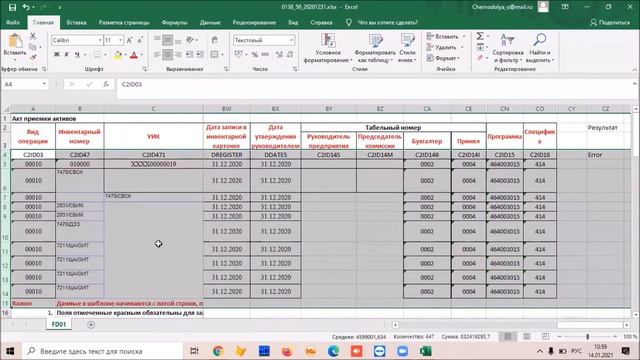The image size is (640, 360).
Task: Add a new sheet with the plus icon
Action: tap(91, 324)
